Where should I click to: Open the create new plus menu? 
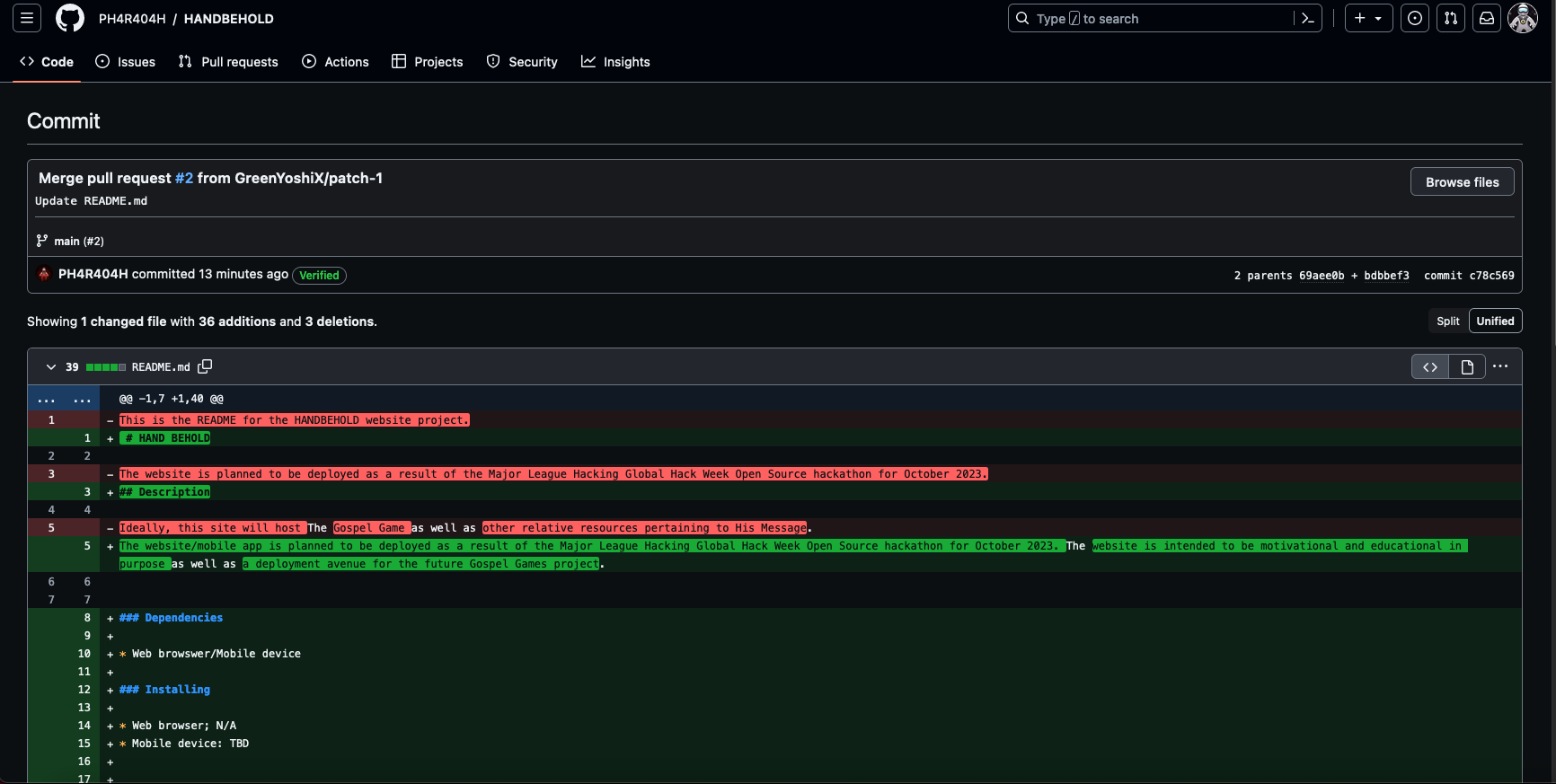(1368, 18)
